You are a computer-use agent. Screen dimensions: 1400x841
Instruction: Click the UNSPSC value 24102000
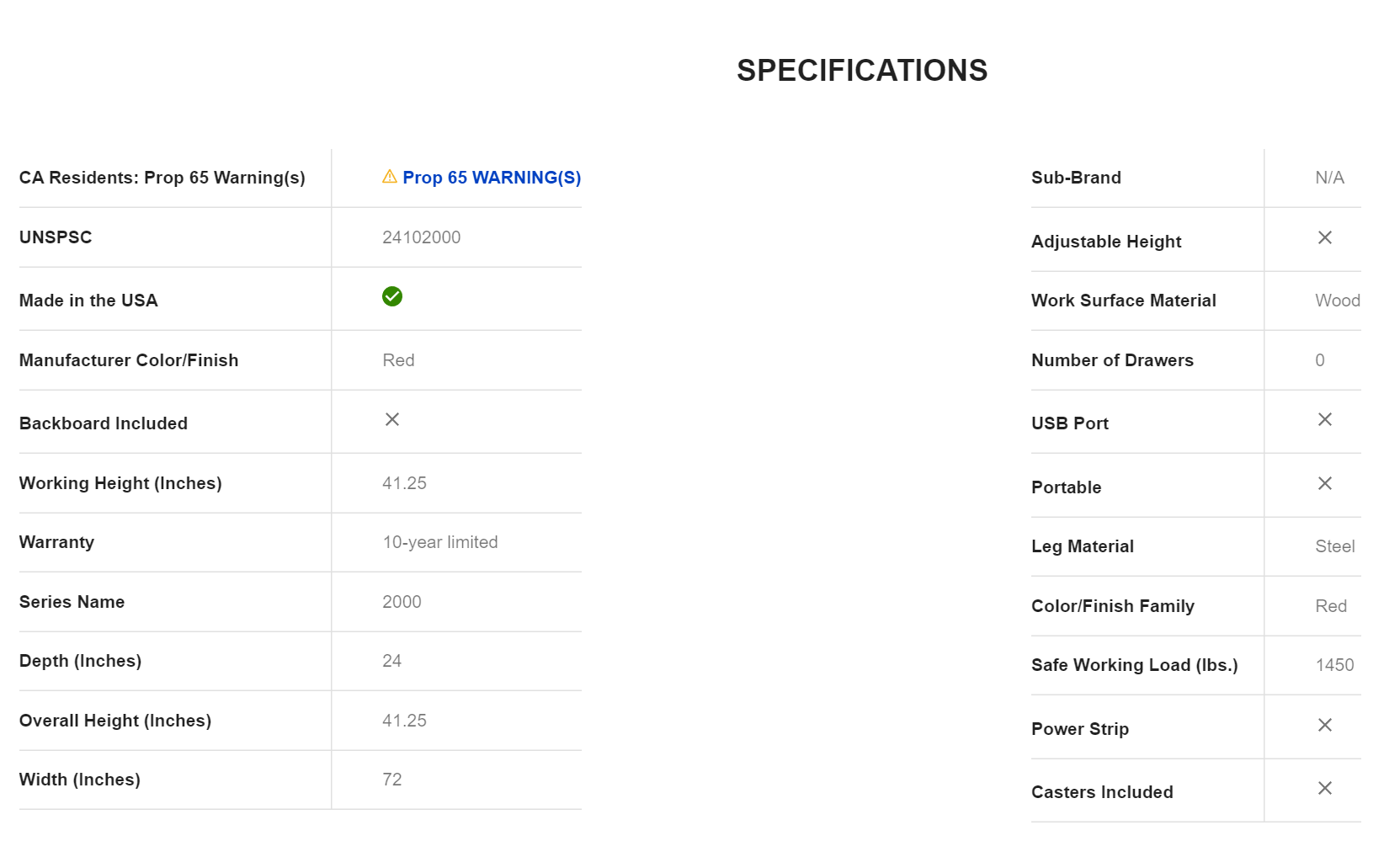[421, 237]
